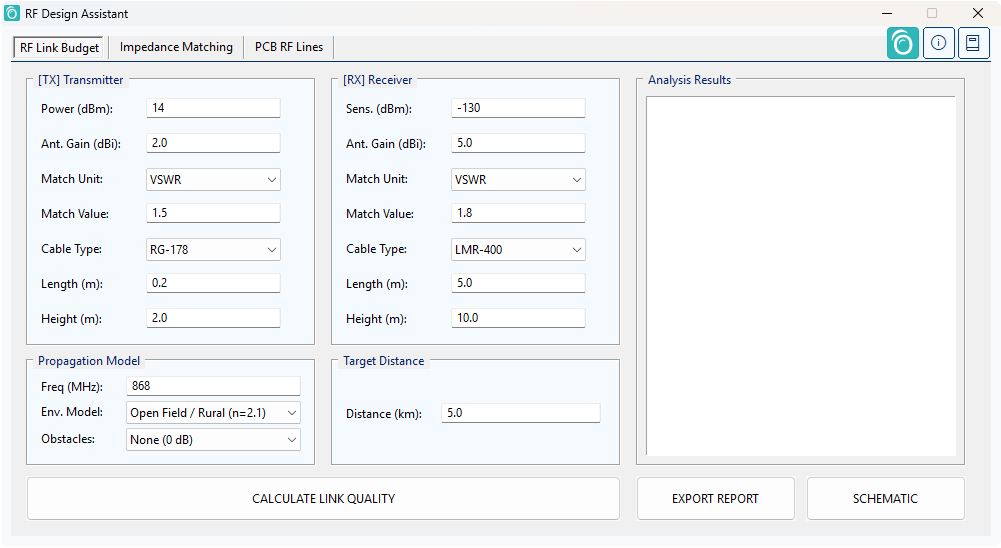Click the '[TX] Transmitter' group label
This screenshot has width=1001, height=548.
coord(80,80)
